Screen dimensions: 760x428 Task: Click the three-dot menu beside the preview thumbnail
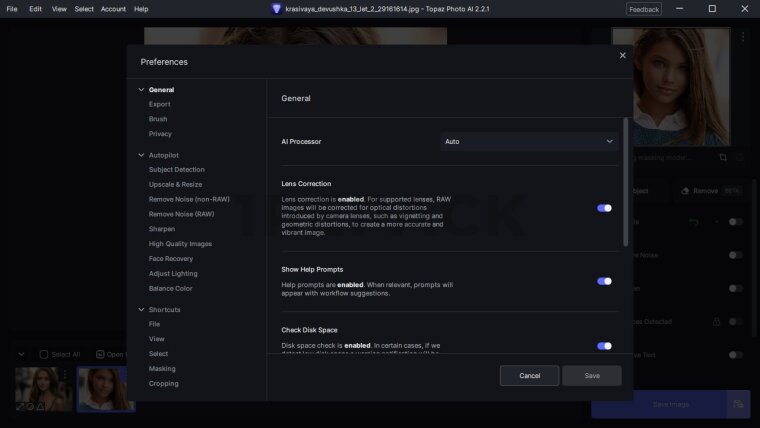coord(743,37)
